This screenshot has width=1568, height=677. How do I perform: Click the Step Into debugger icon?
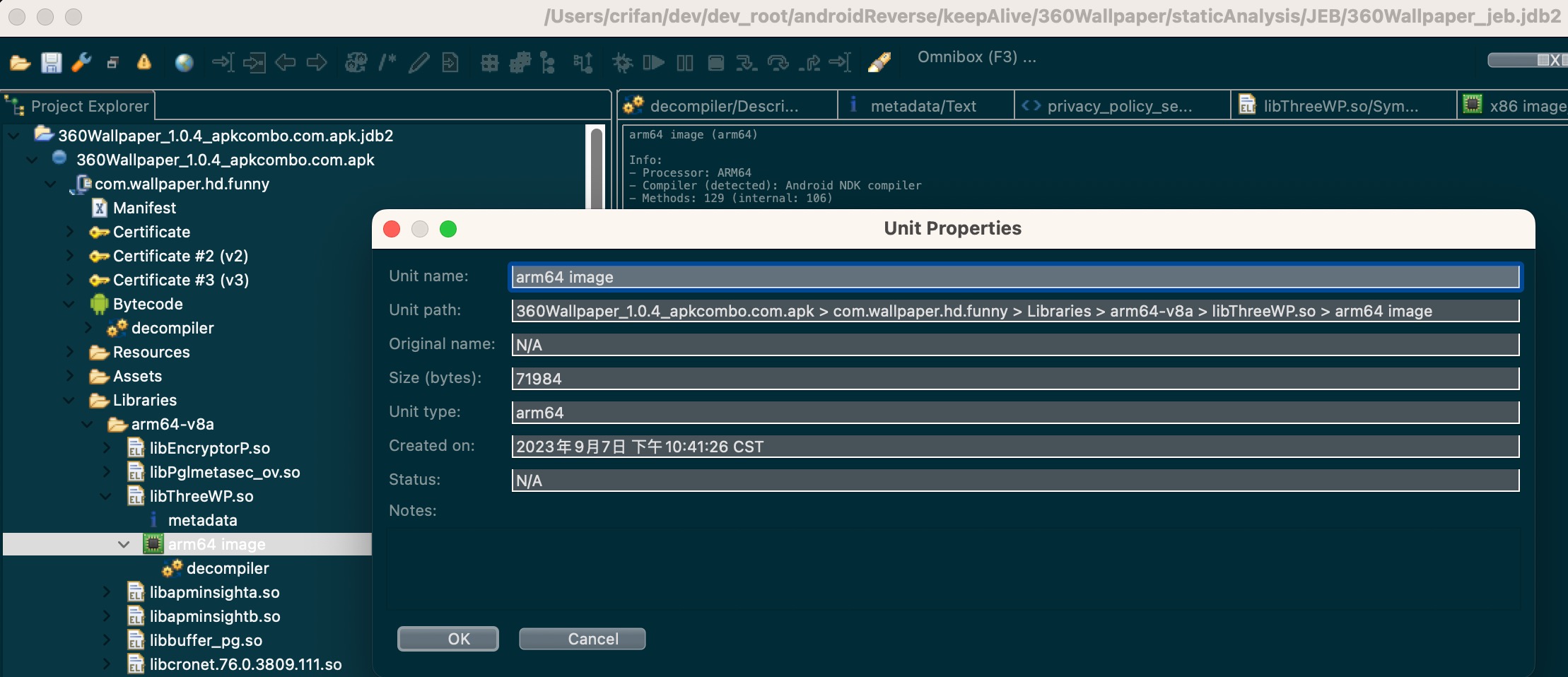click(x=747, y=63)
